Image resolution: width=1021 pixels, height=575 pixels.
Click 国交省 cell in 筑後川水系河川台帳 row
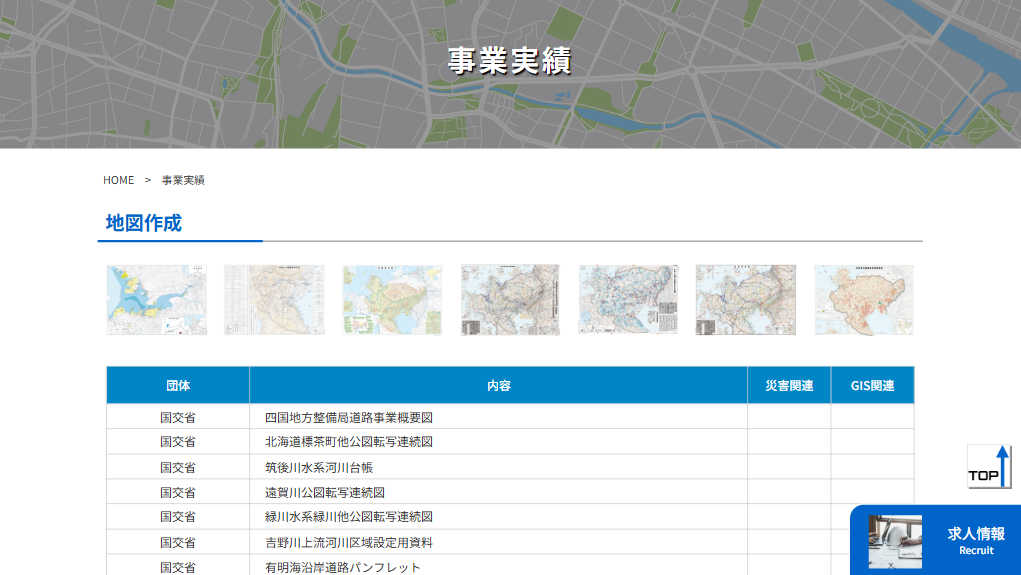click(178, 468)
